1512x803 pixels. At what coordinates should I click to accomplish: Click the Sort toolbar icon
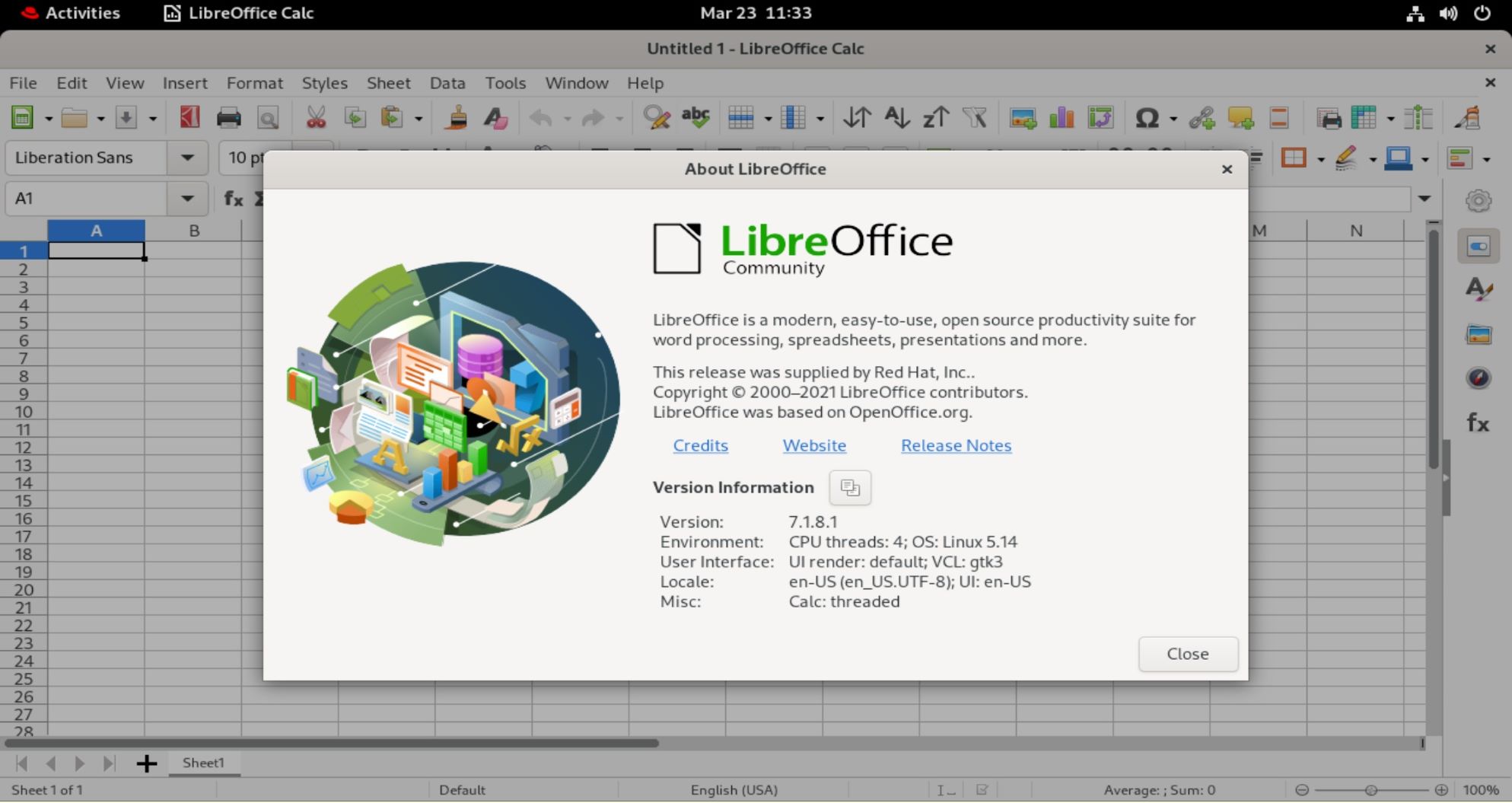(x=858, y=118)
